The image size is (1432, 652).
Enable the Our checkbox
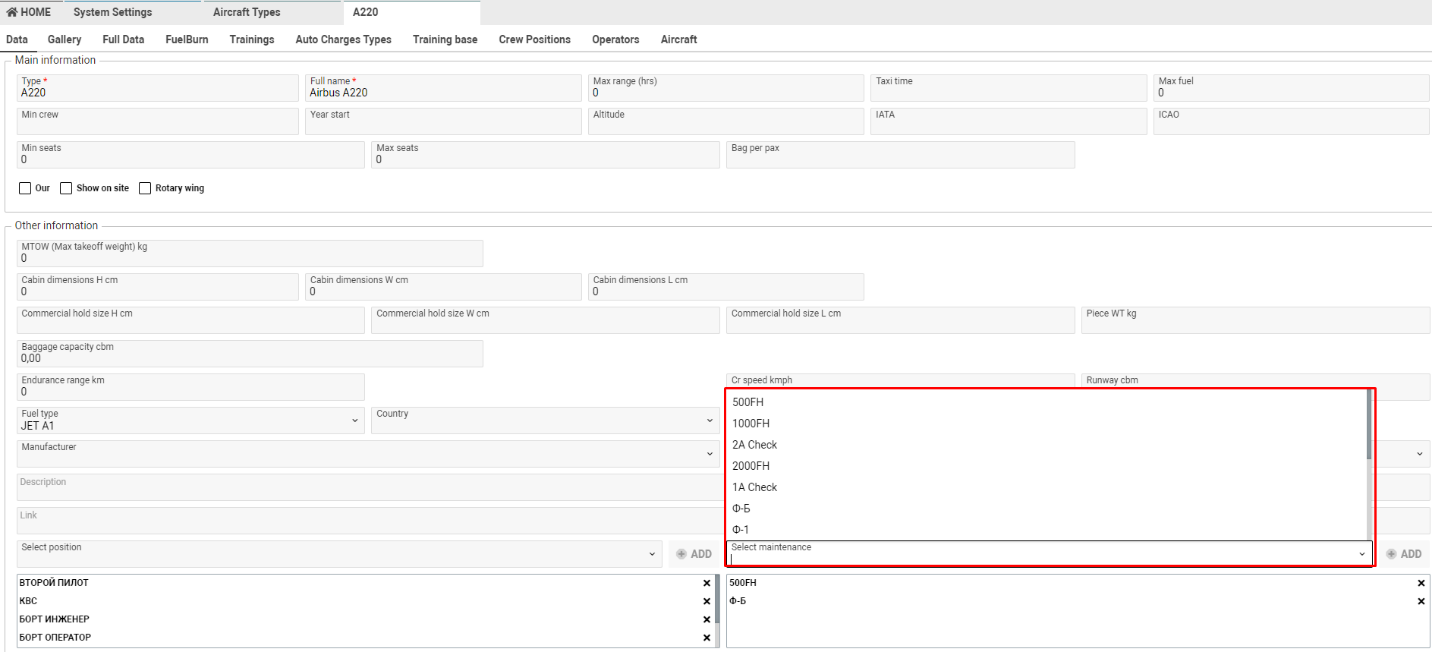[x=25, y=188]
